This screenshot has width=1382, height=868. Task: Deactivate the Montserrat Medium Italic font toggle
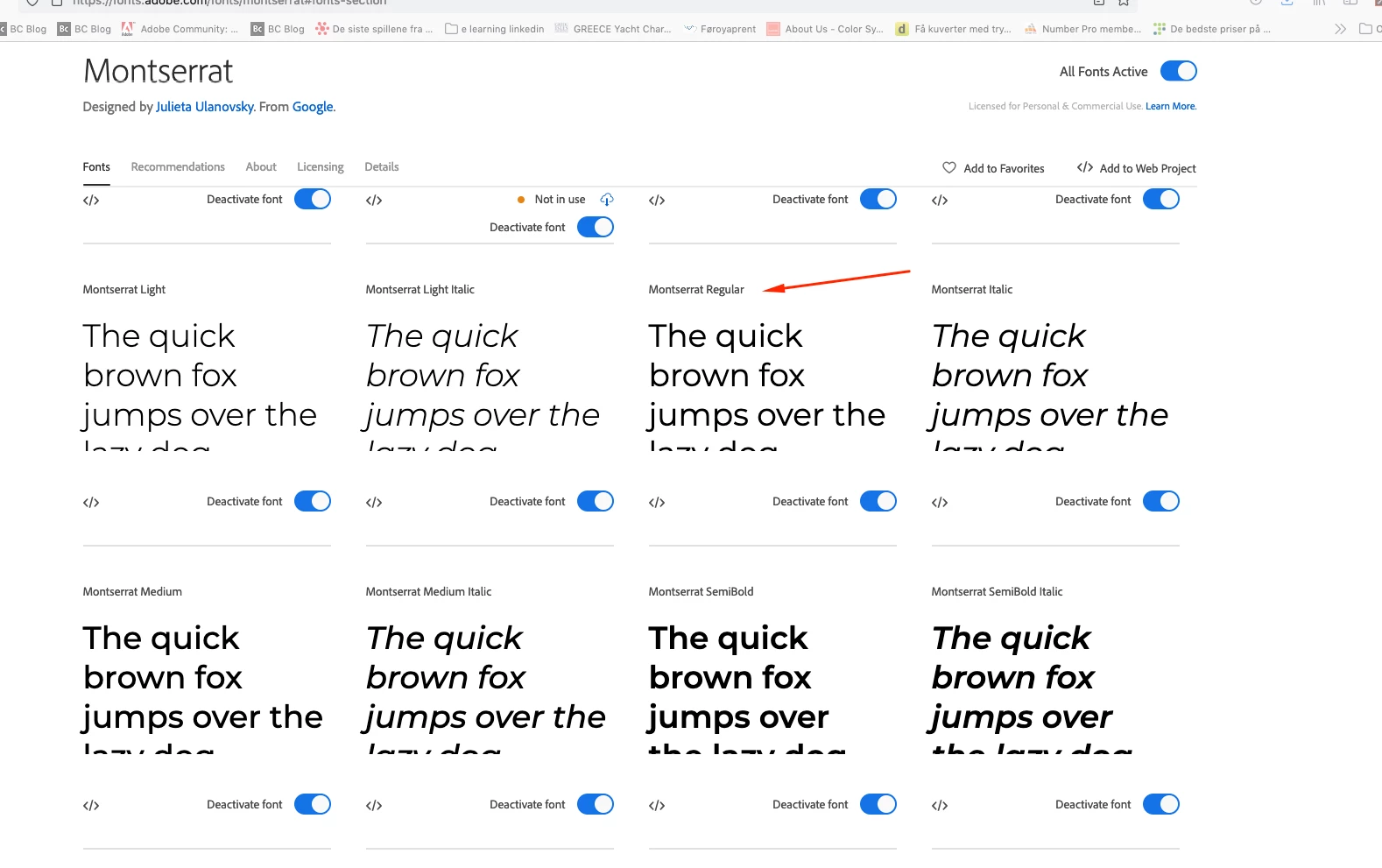596,804
